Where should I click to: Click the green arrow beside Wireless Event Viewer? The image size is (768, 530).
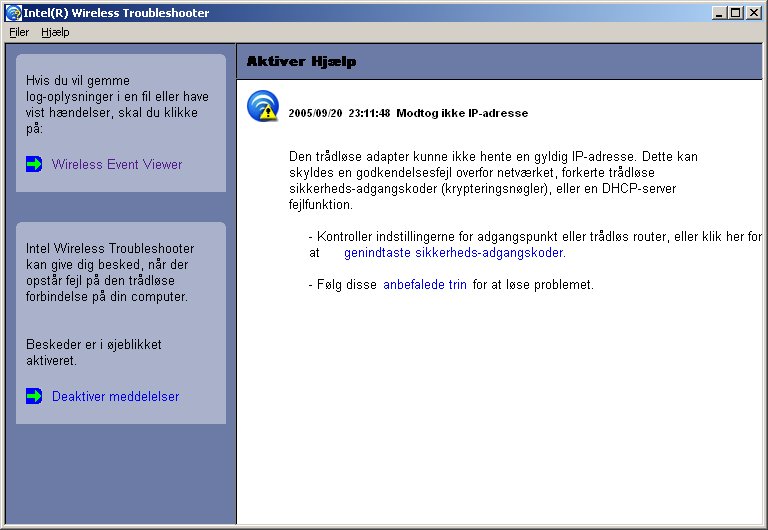tap(34, 164)
